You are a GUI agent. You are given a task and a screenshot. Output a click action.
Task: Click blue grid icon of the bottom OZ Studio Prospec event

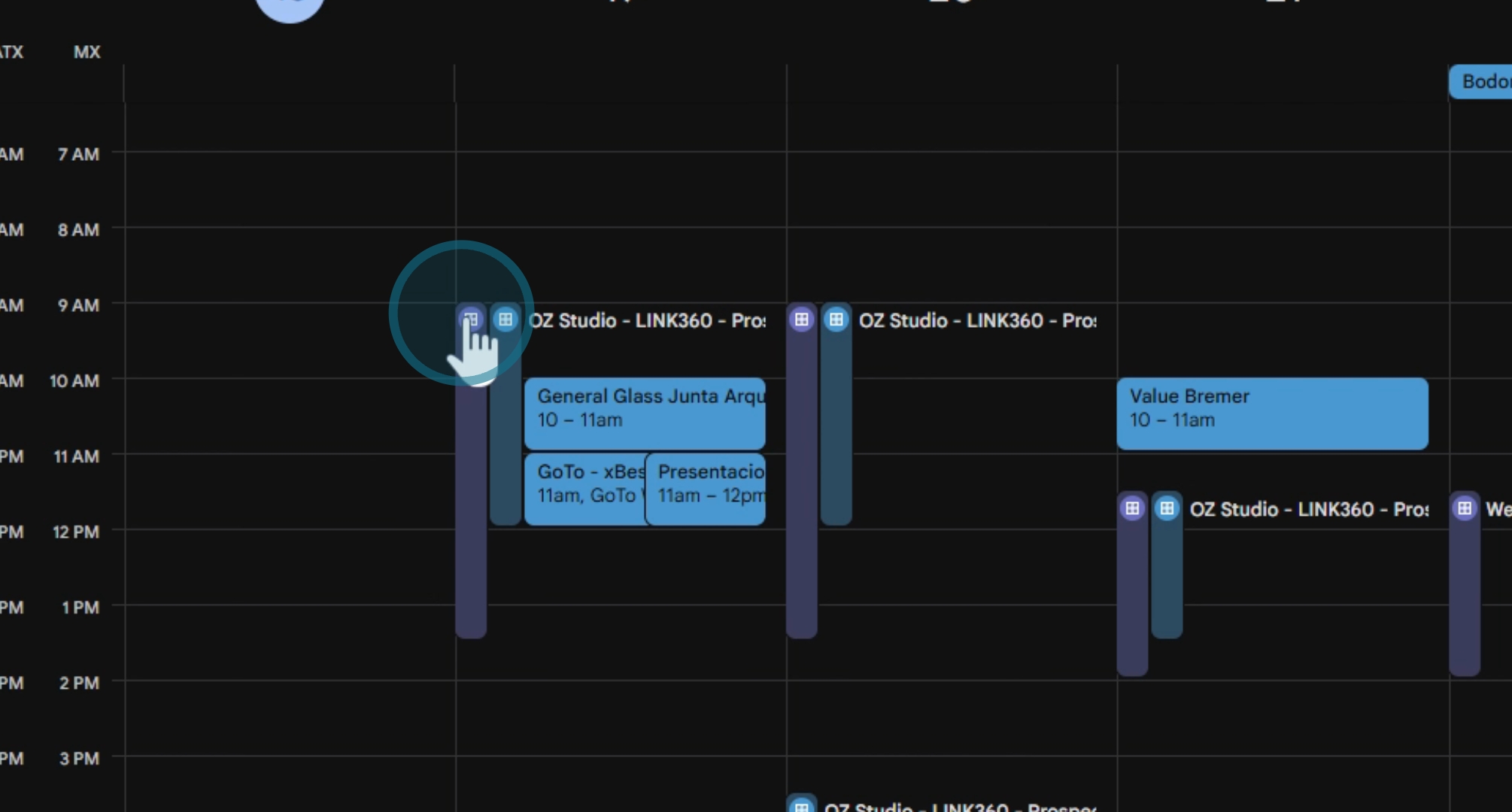pos(802,806)
